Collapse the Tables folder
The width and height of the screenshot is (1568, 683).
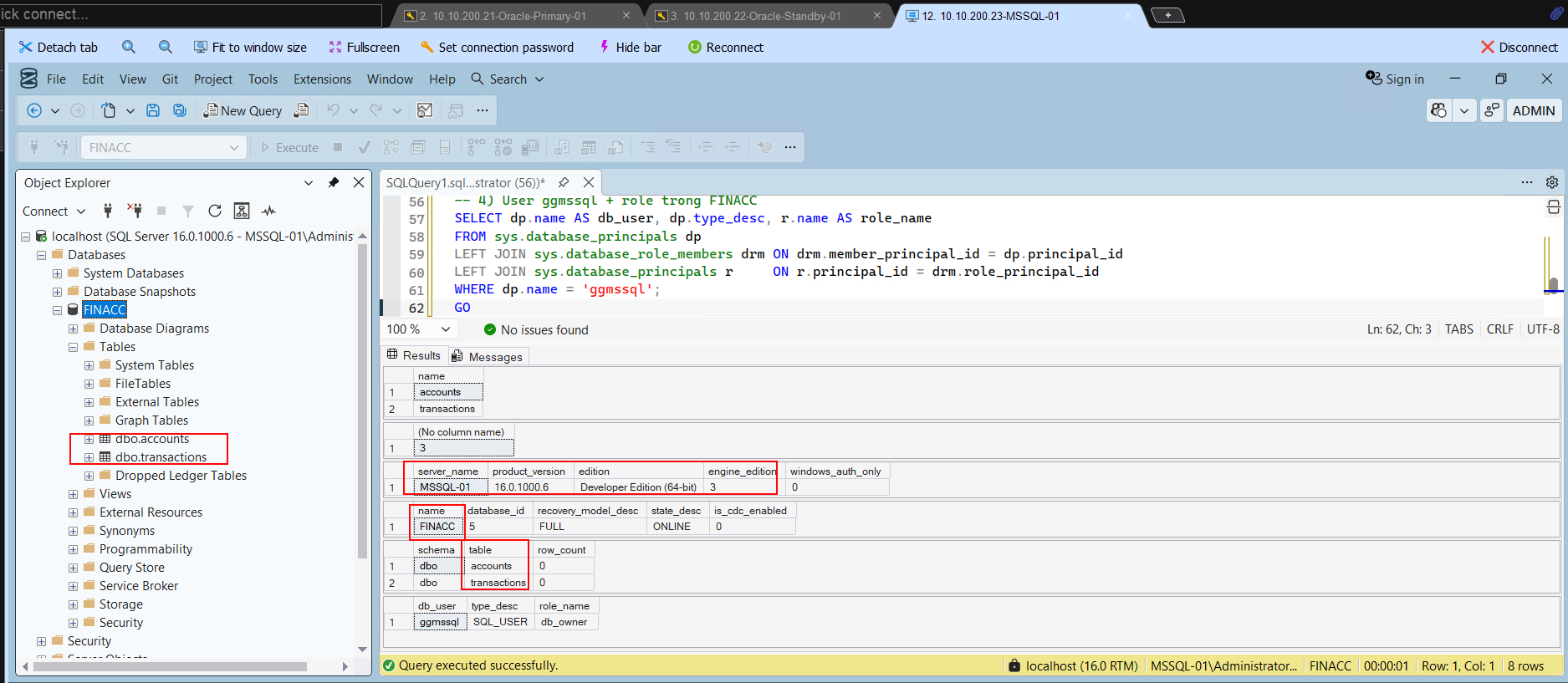tap(73, 347)
